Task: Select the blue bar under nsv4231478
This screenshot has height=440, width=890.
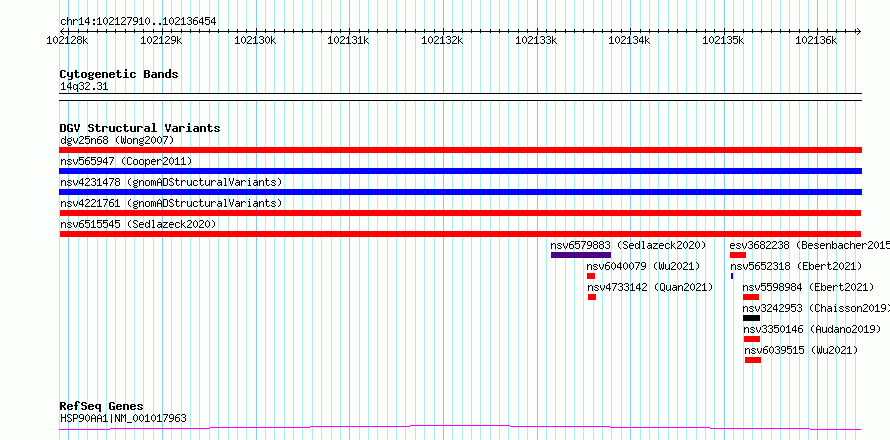Action: pos(460,192)
